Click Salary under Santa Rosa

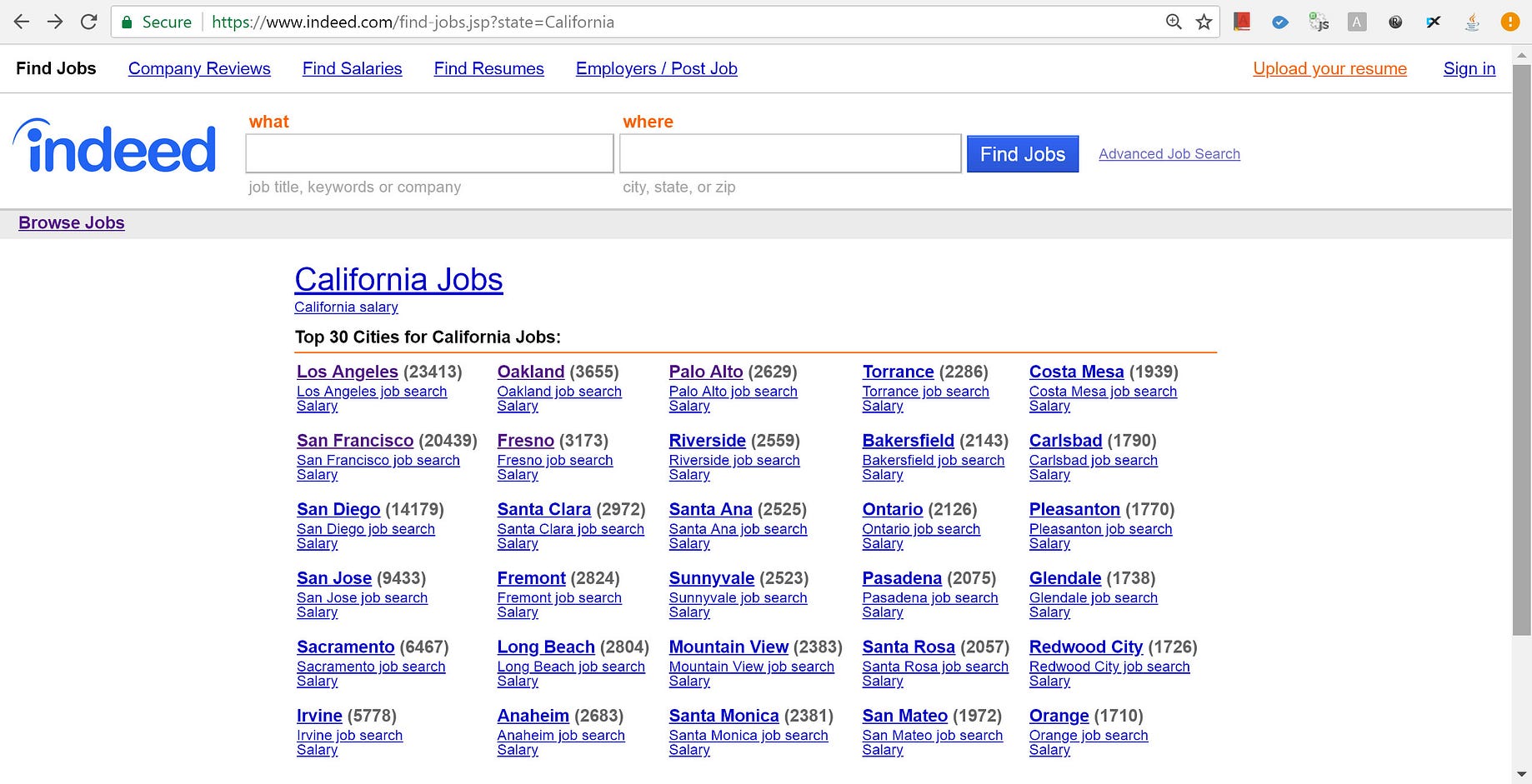point(883,682)
